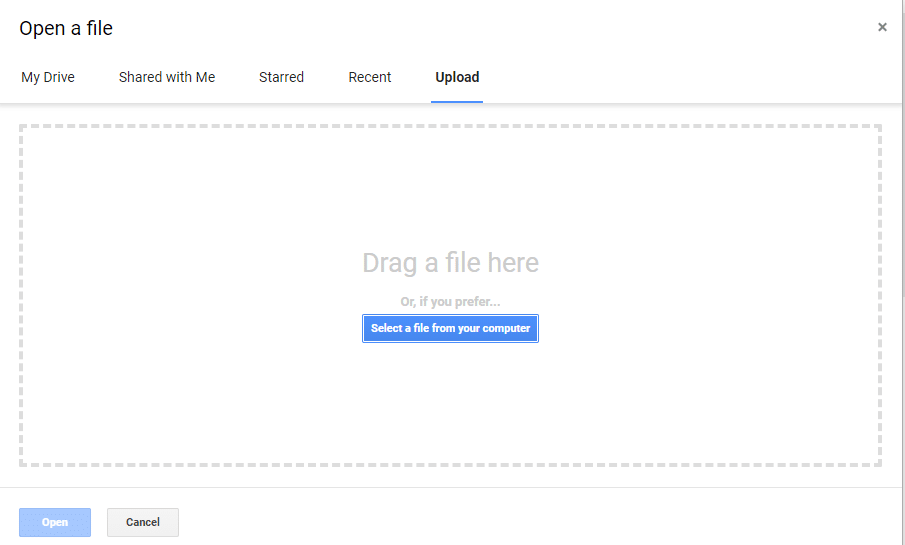The width and height of the screenshot is (905, 545).
Task: Click the dashed border of the upload area
Action: click(450, 126)
